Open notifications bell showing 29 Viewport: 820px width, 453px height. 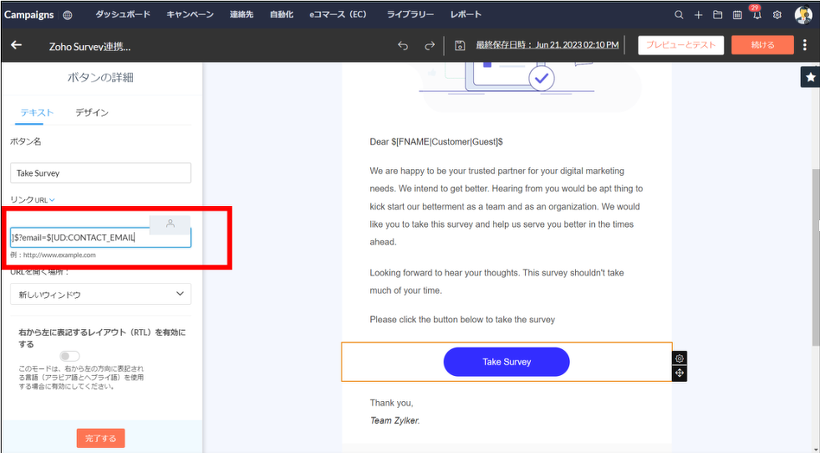[x=756, y=15]
